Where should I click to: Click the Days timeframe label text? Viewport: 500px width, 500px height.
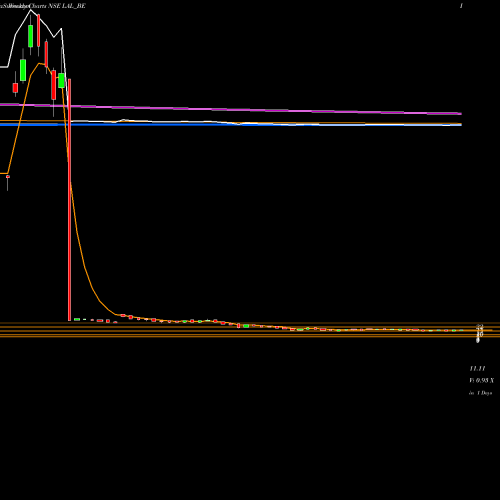pos(480,393)
